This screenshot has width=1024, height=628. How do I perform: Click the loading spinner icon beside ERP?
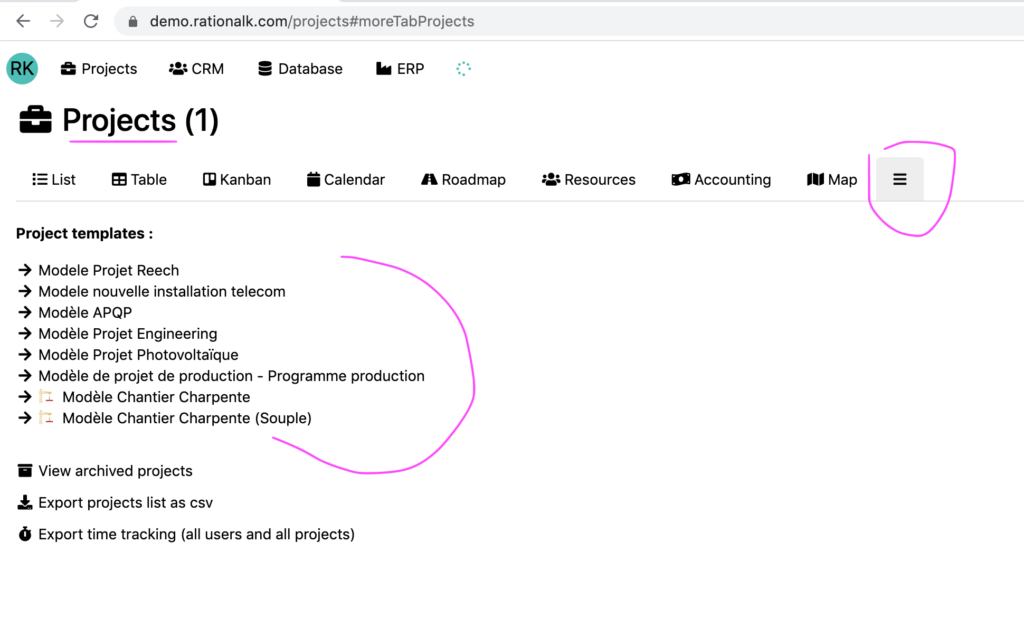[x=463, y=68]
